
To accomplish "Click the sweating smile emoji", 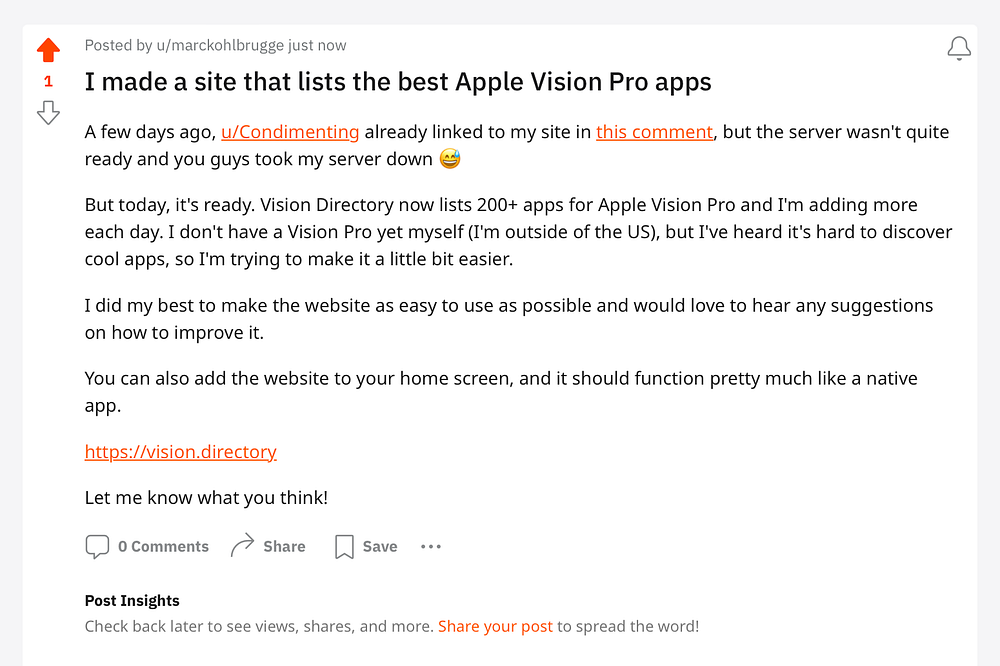I will 451,159.
